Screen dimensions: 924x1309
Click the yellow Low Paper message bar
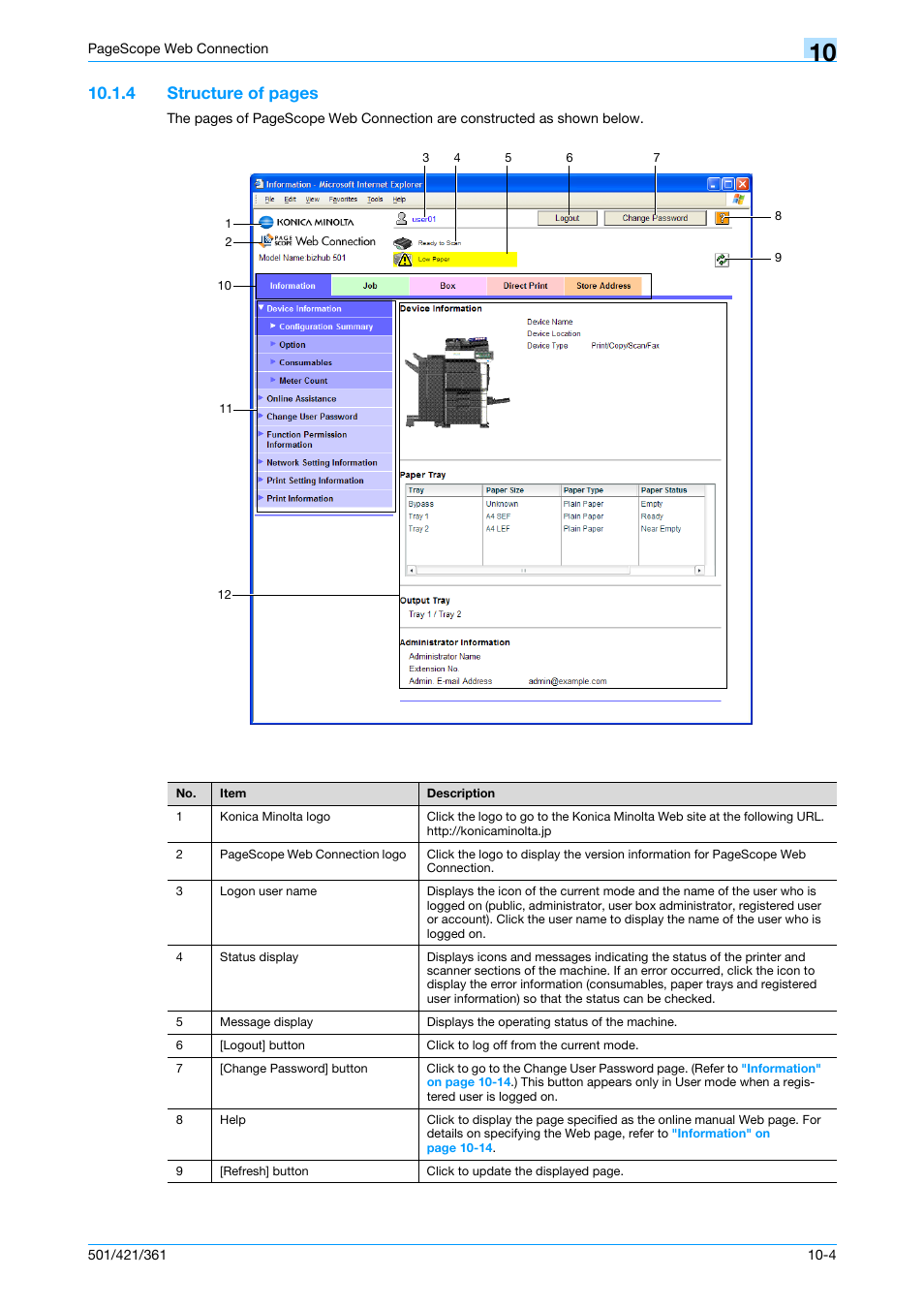coord(455,259)
